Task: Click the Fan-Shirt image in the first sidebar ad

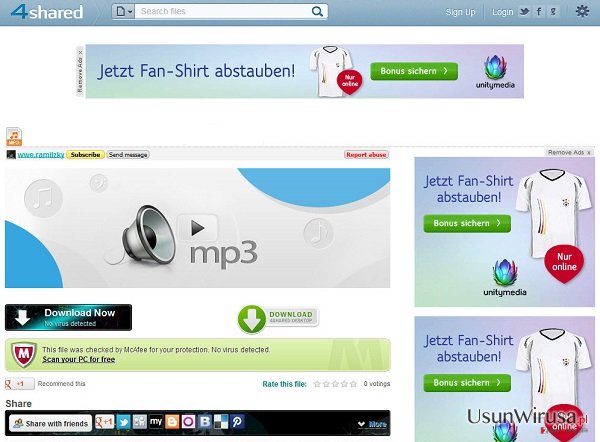Action: (x=553, y=214)
